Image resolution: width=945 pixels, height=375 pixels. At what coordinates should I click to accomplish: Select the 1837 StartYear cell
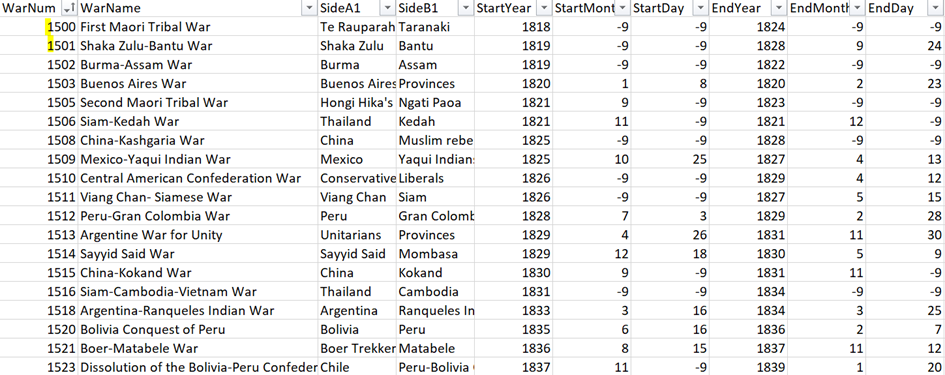pyautogui.click(x=513, y=367)
